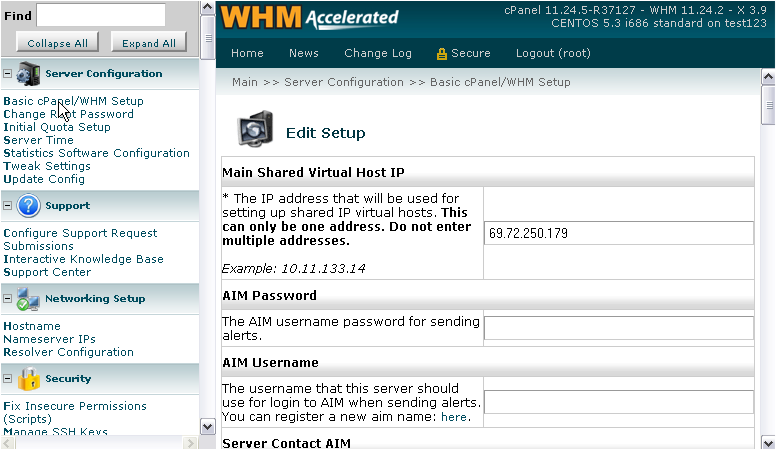Click the padlock icon beside Secure

[x=441, y=54]
